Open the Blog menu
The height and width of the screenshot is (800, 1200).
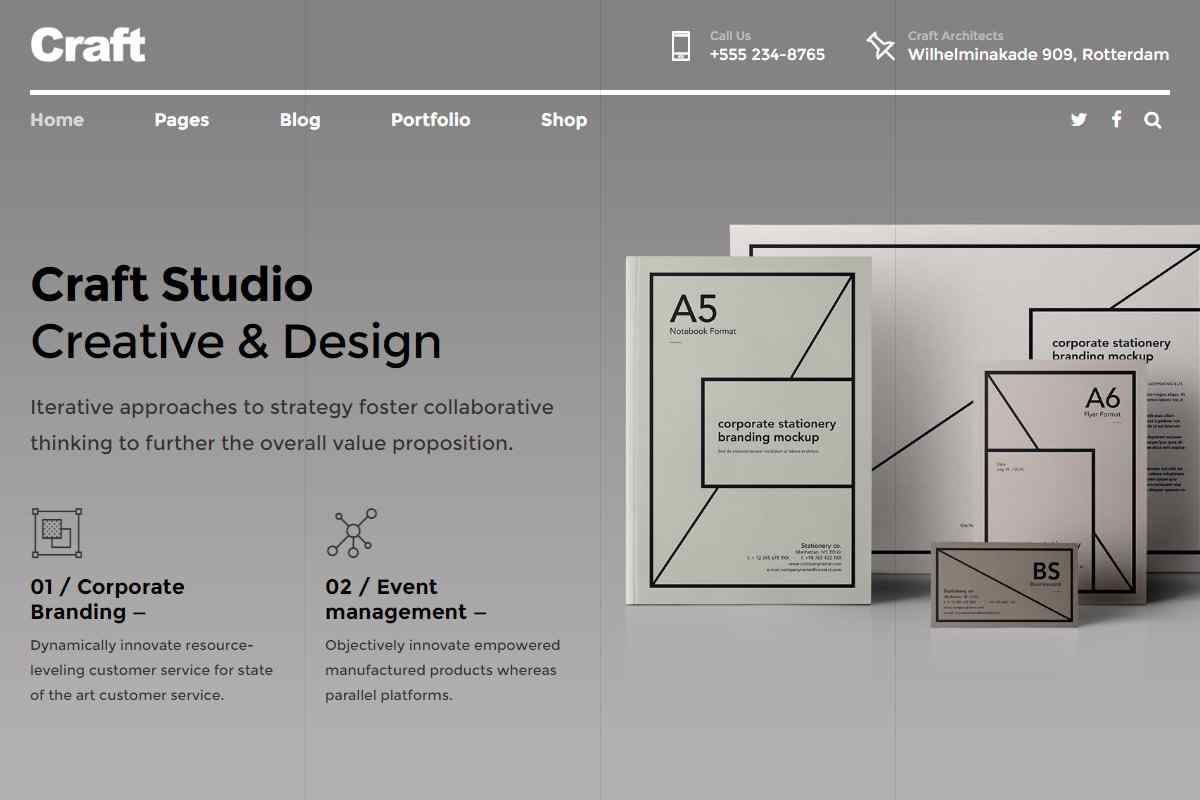pyautogui.click(x=300, y=120)
